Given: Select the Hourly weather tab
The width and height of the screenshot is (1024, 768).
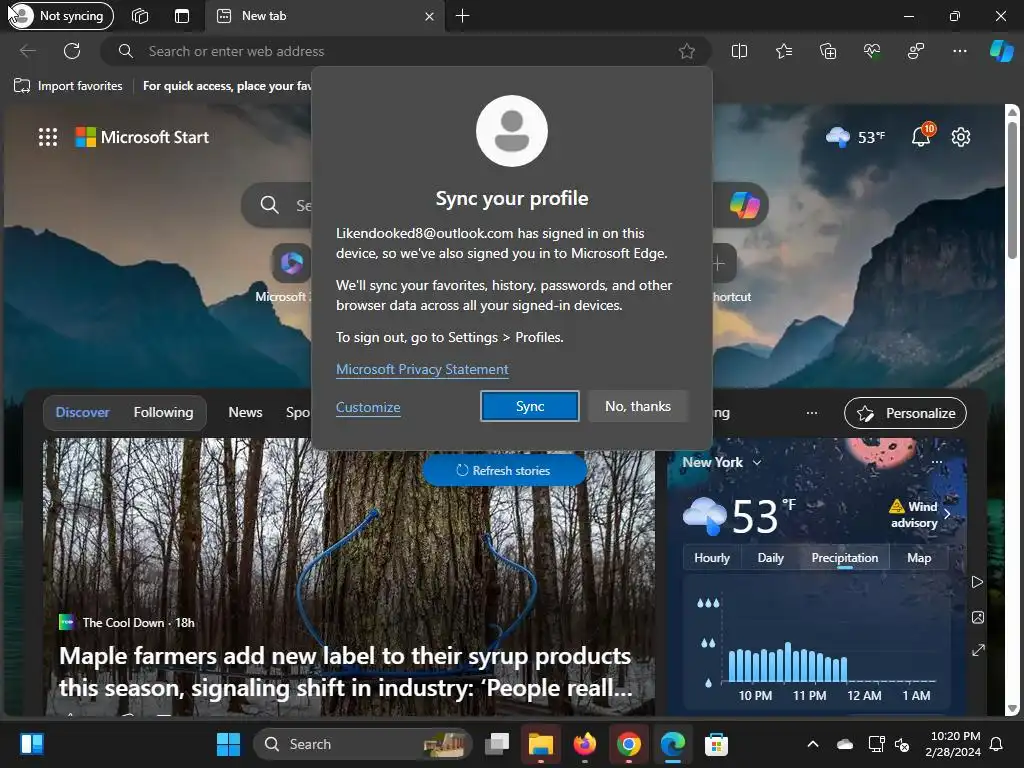Looking at the screenshot, I should (x=712, y=558).
